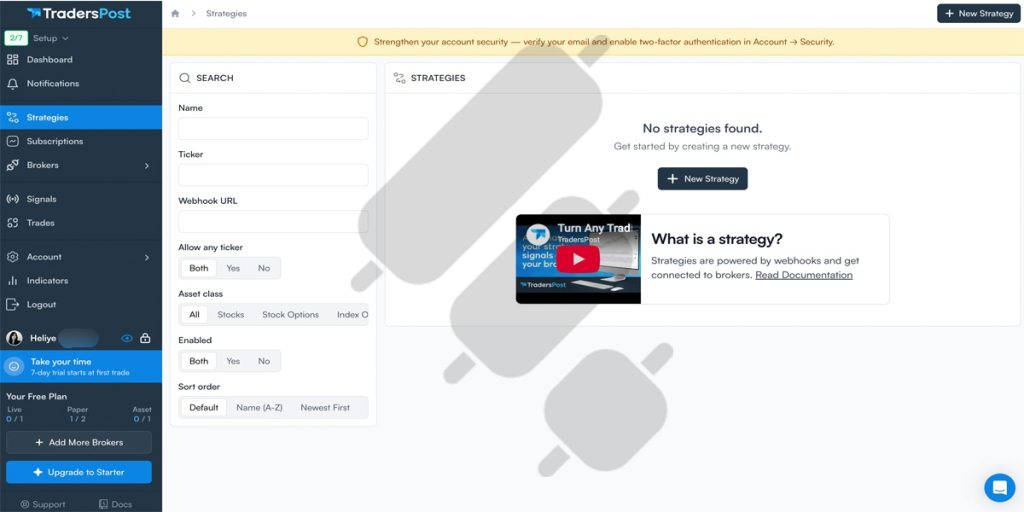Click the central New Strategy button
Screen dimensions: 1024x512
click(x=703, y=179)
